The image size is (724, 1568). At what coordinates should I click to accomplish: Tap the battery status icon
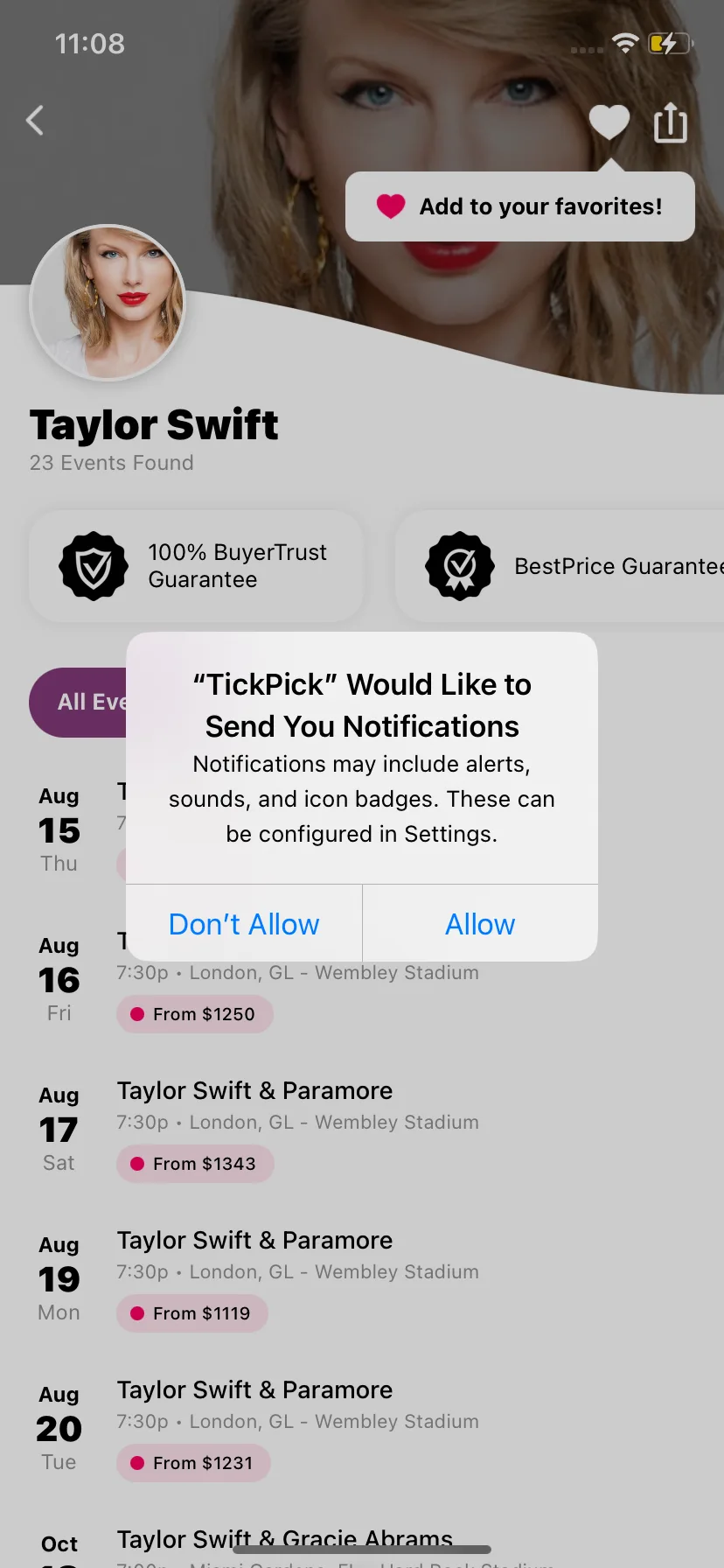pos(669,43)
